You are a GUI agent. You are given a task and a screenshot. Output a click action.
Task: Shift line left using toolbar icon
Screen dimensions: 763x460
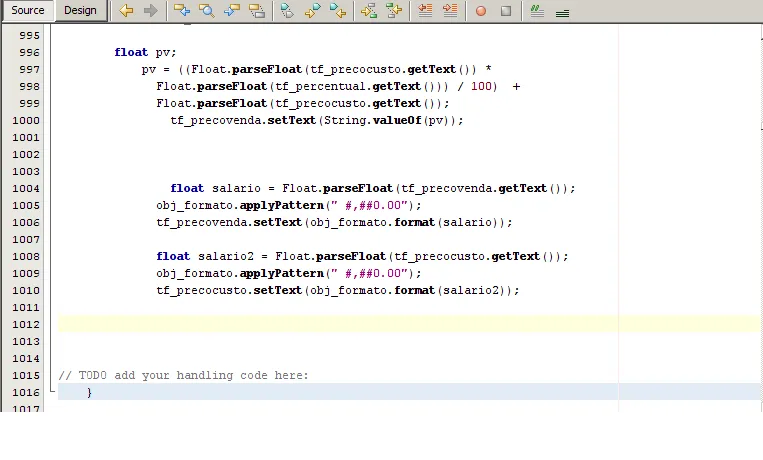tap(425, 11)
